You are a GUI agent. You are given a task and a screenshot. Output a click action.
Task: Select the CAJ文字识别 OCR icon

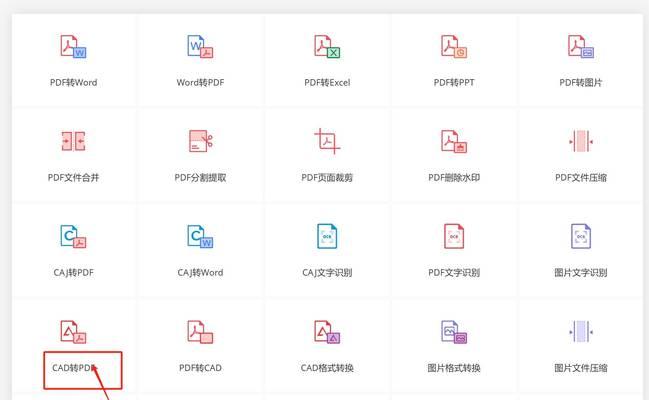(x=327, y=236)
